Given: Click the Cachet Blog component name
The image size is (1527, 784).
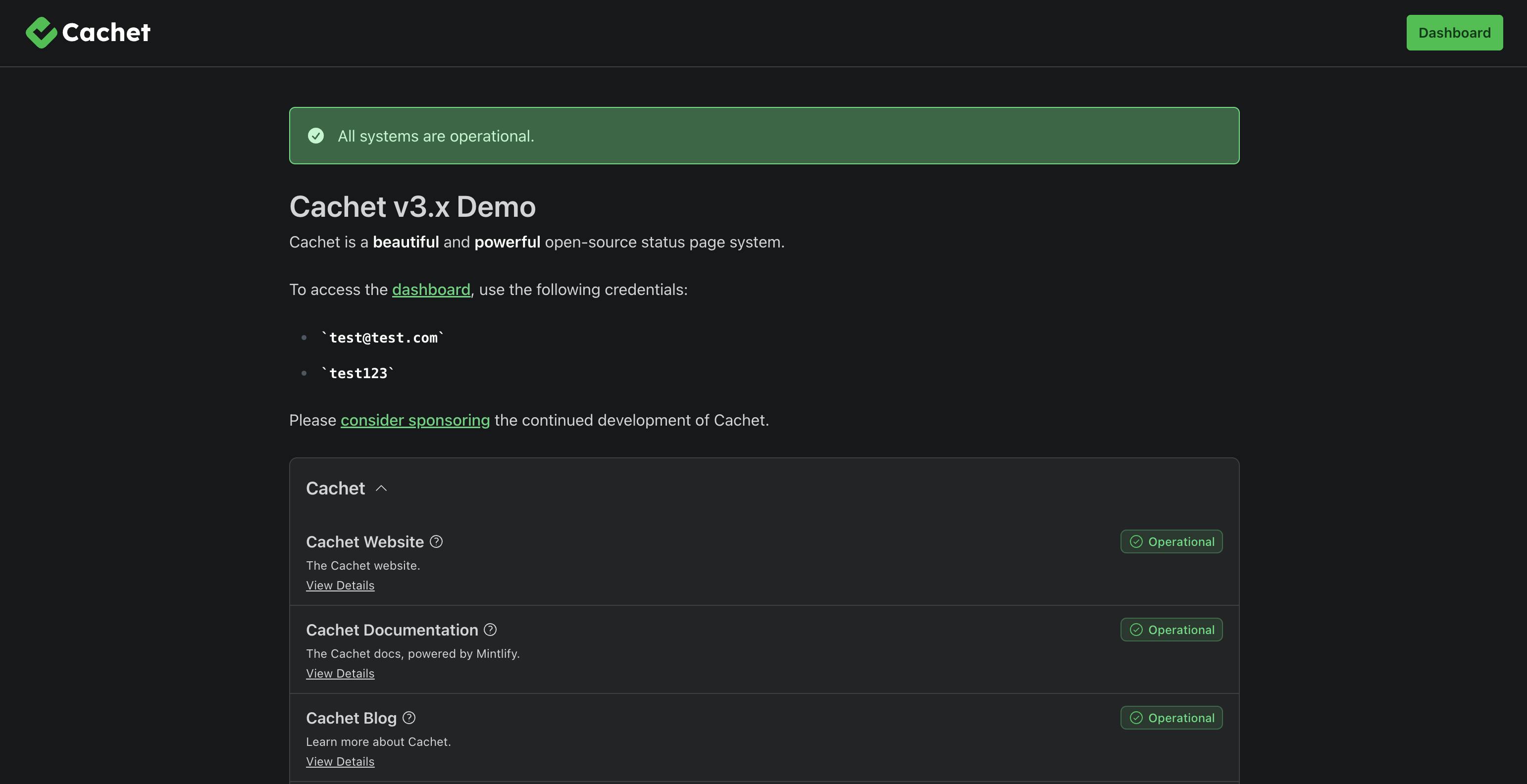Looking at the screenshot, I should click(x=351, y=718).
